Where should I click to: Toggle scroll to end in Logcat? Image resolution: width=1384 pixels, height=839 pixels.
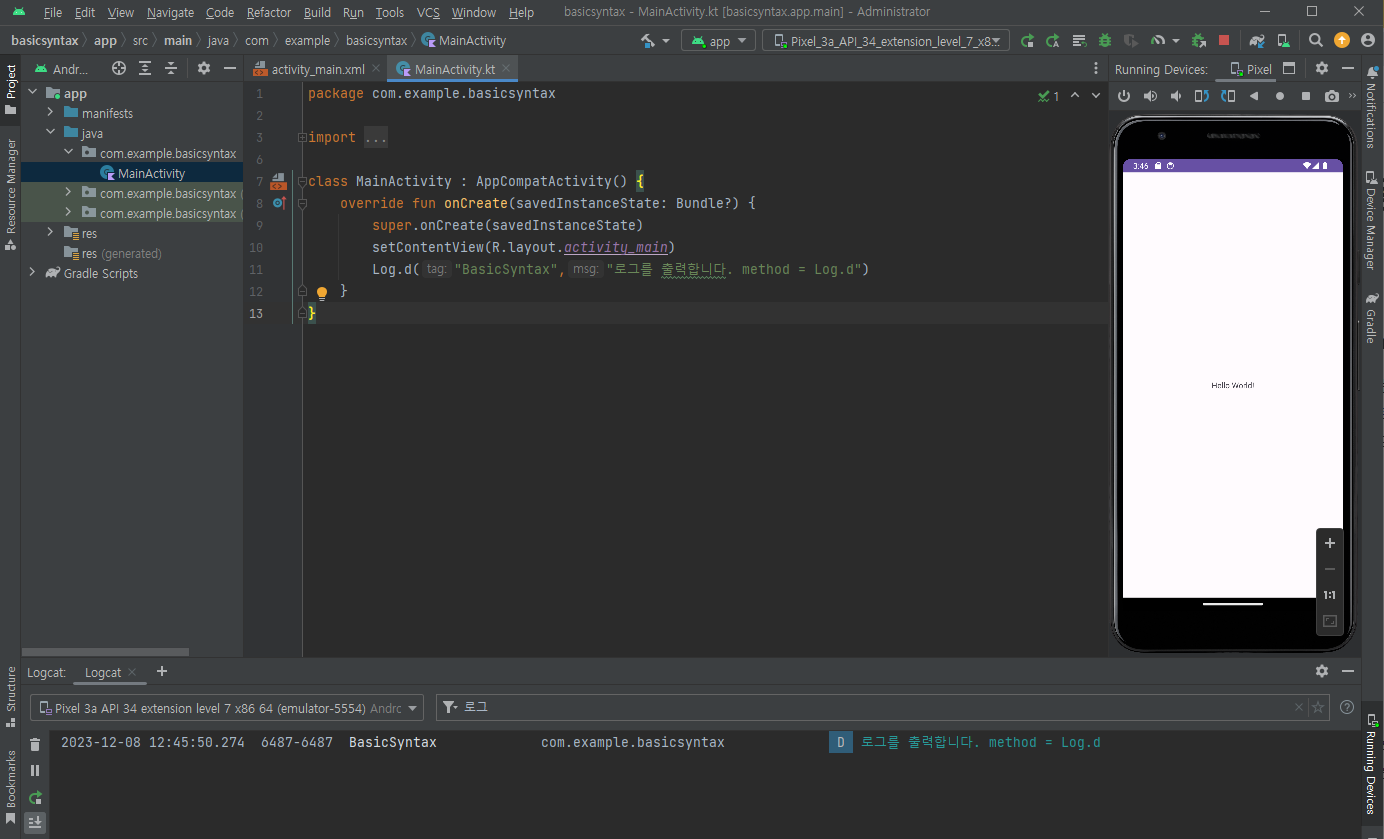(35, 822)
